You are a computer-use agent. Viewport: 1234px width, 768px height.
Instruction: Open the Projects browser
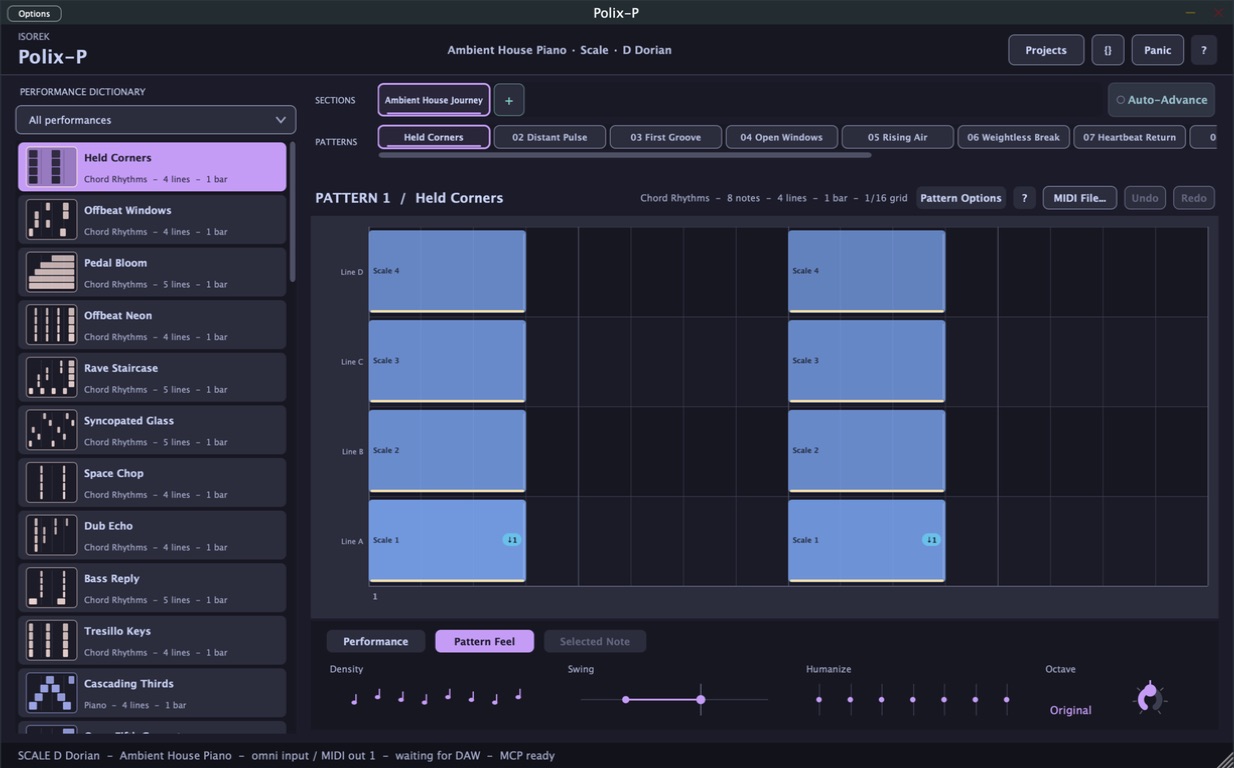coord(1046,50)
